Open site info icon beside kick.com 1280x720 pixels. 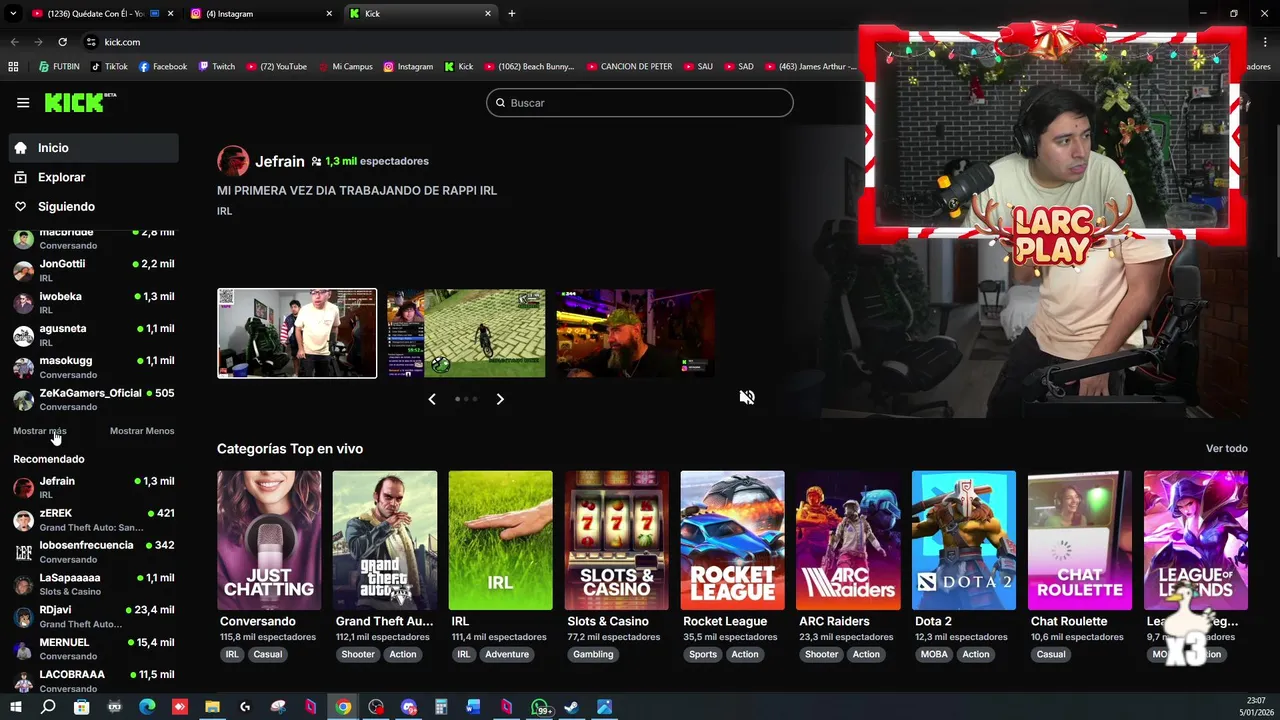tap(91, 42)
